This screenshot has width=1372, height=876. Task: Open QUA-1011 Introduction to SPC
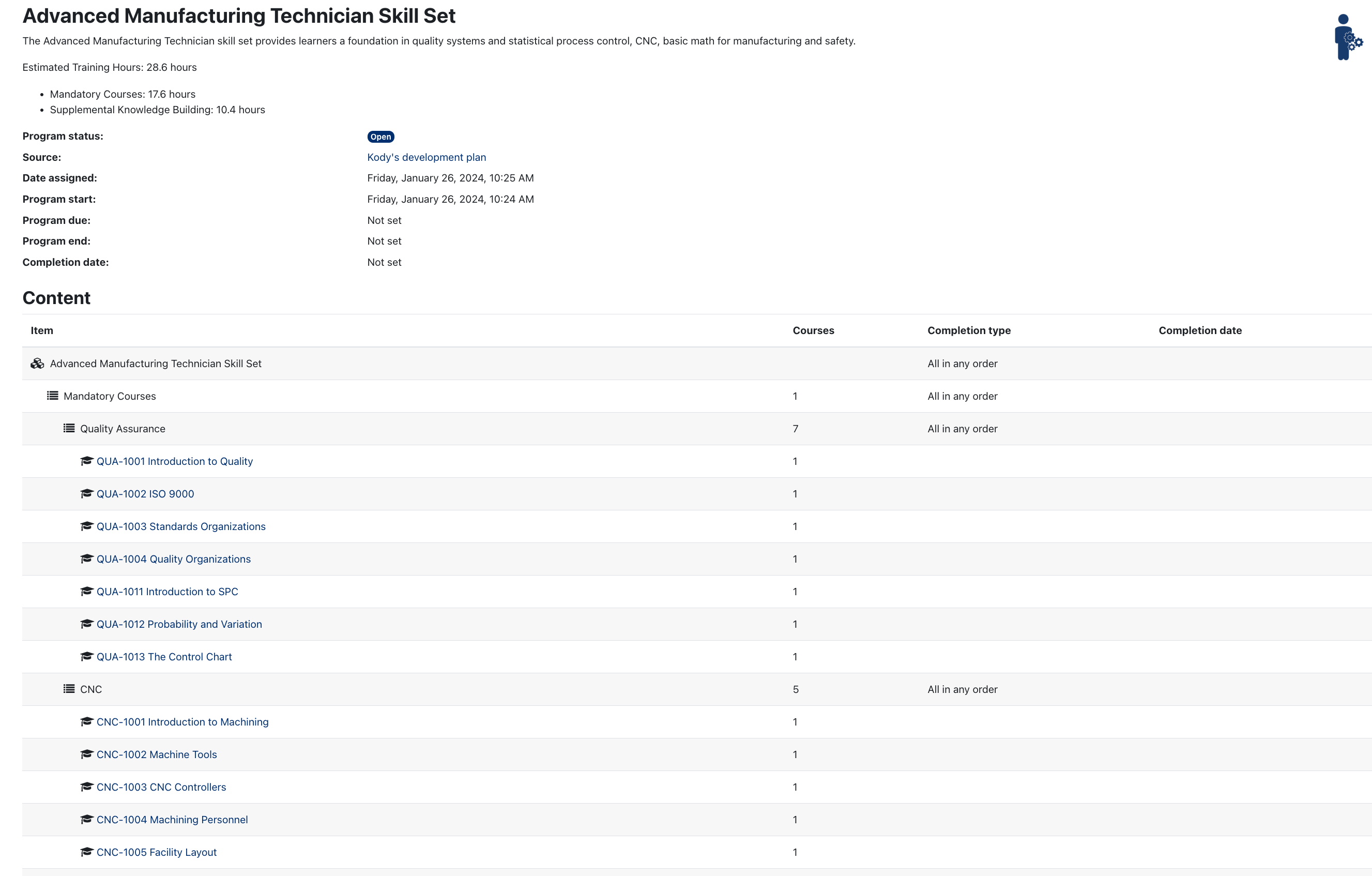(167, 592)
